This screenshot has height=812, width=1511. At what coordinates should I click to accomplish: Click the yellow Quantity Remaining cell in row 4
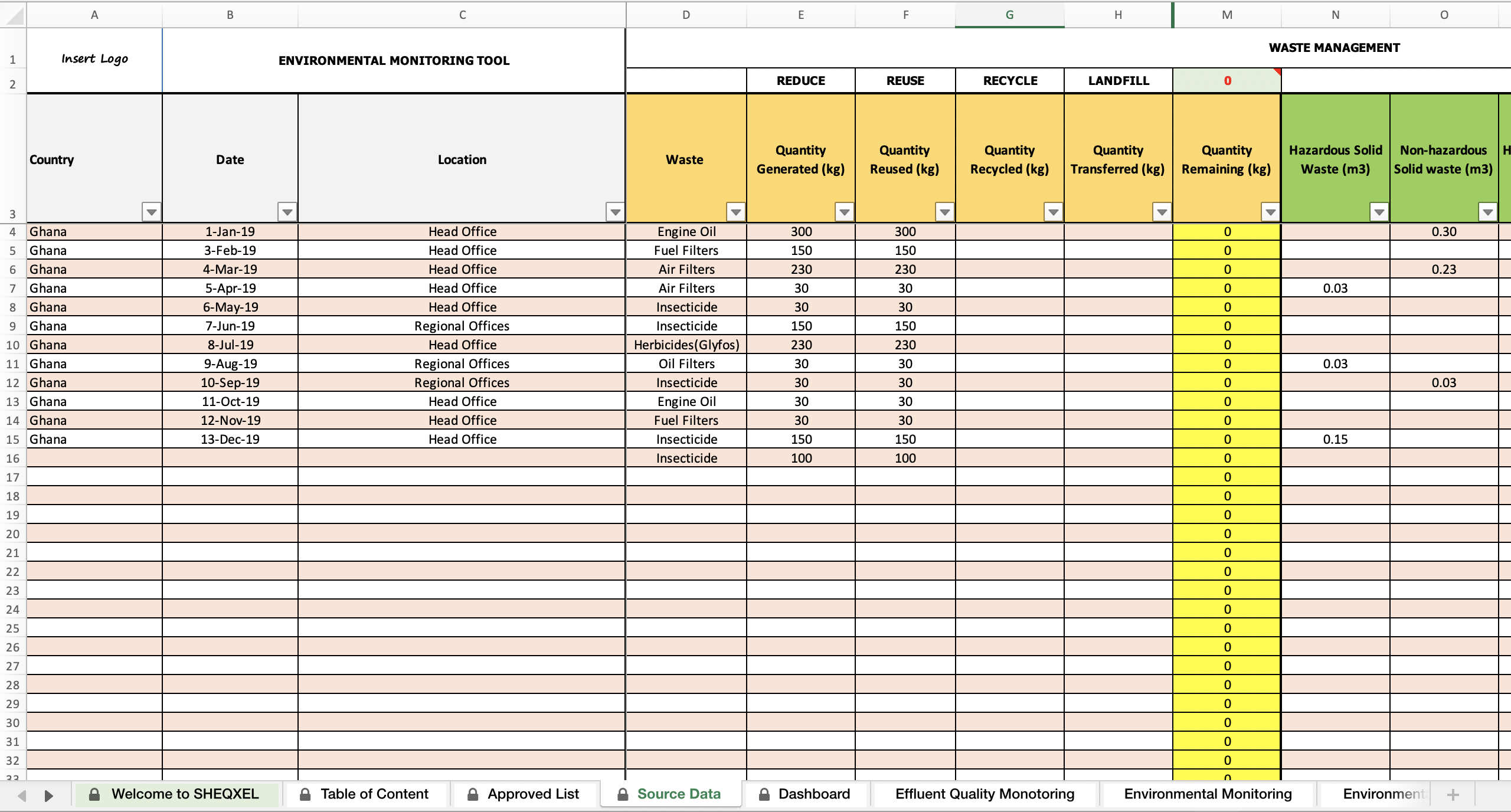(x=1227, y=232)
